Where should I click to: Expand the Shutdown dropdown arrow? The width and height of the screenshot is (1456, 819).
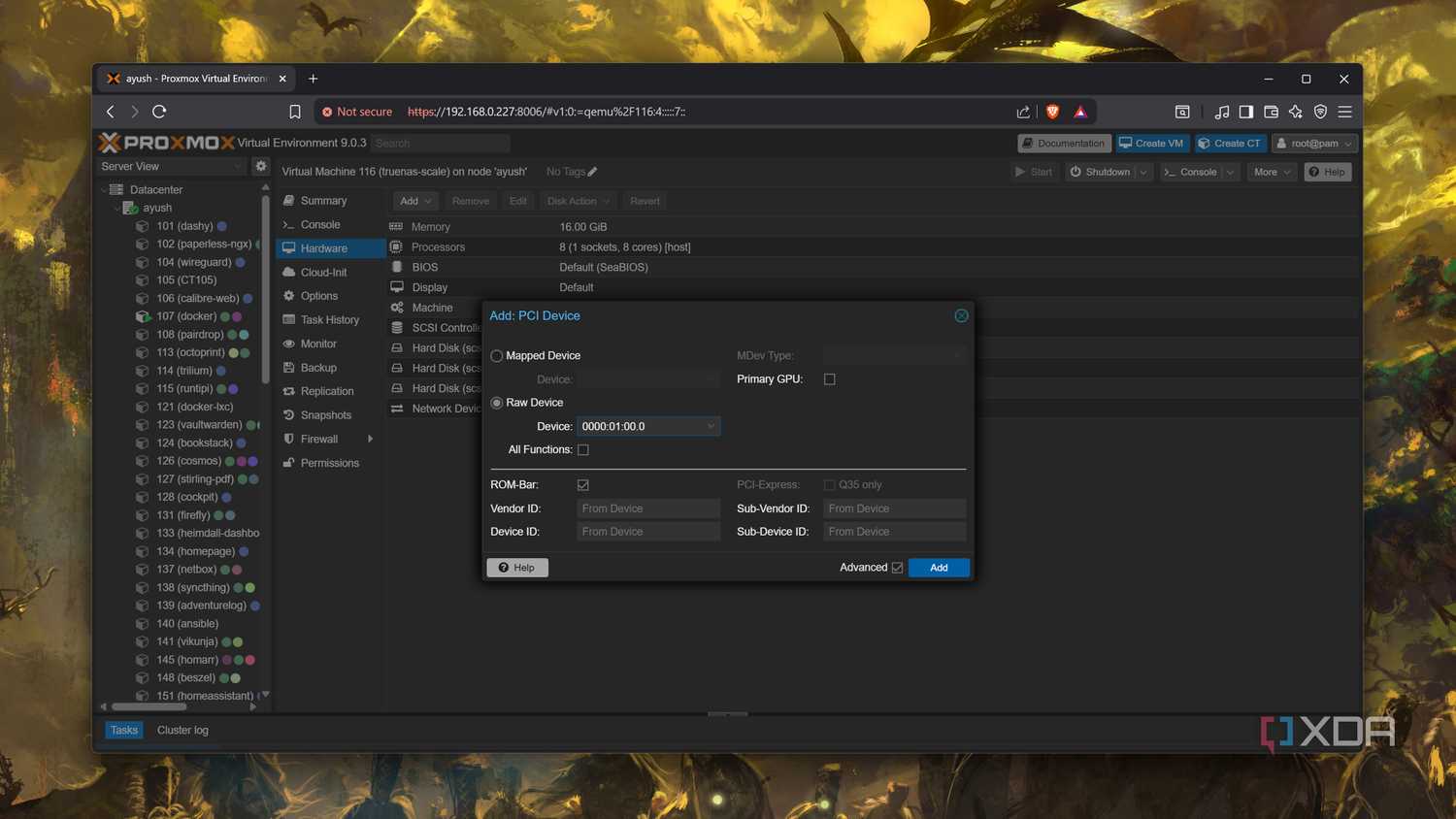pos(1143,172)
